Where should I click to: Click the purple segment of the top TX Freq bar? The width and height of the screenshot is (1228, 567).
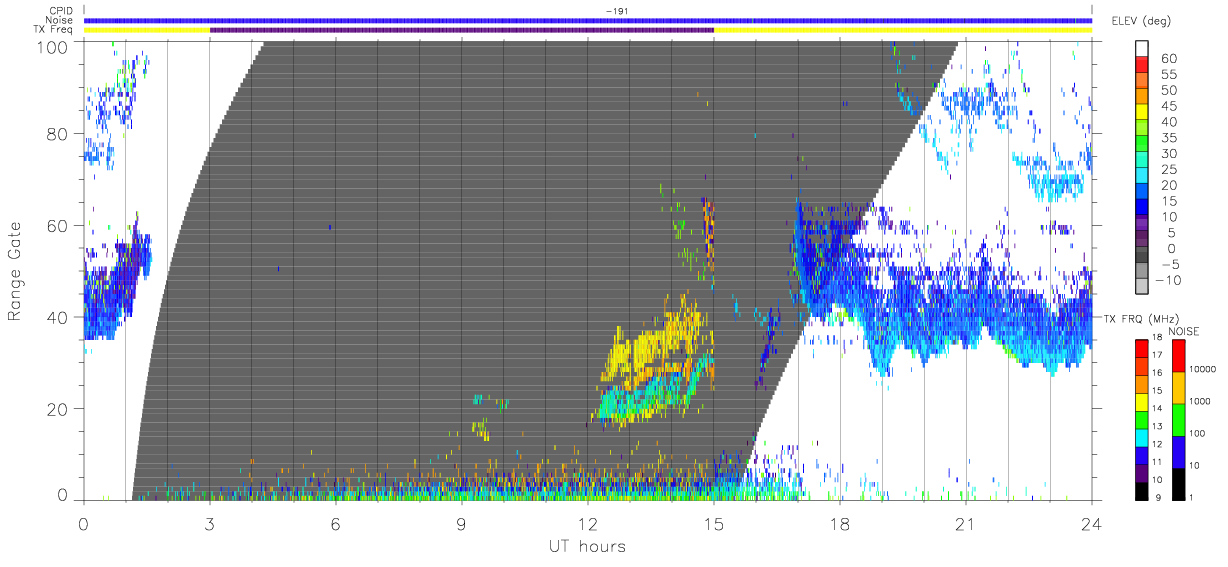coord(461,30)
